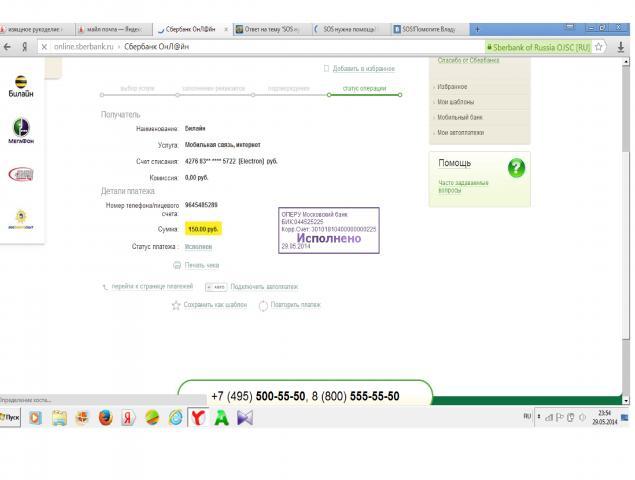Open Мои автоплатежи in right menu

[460, 133]
